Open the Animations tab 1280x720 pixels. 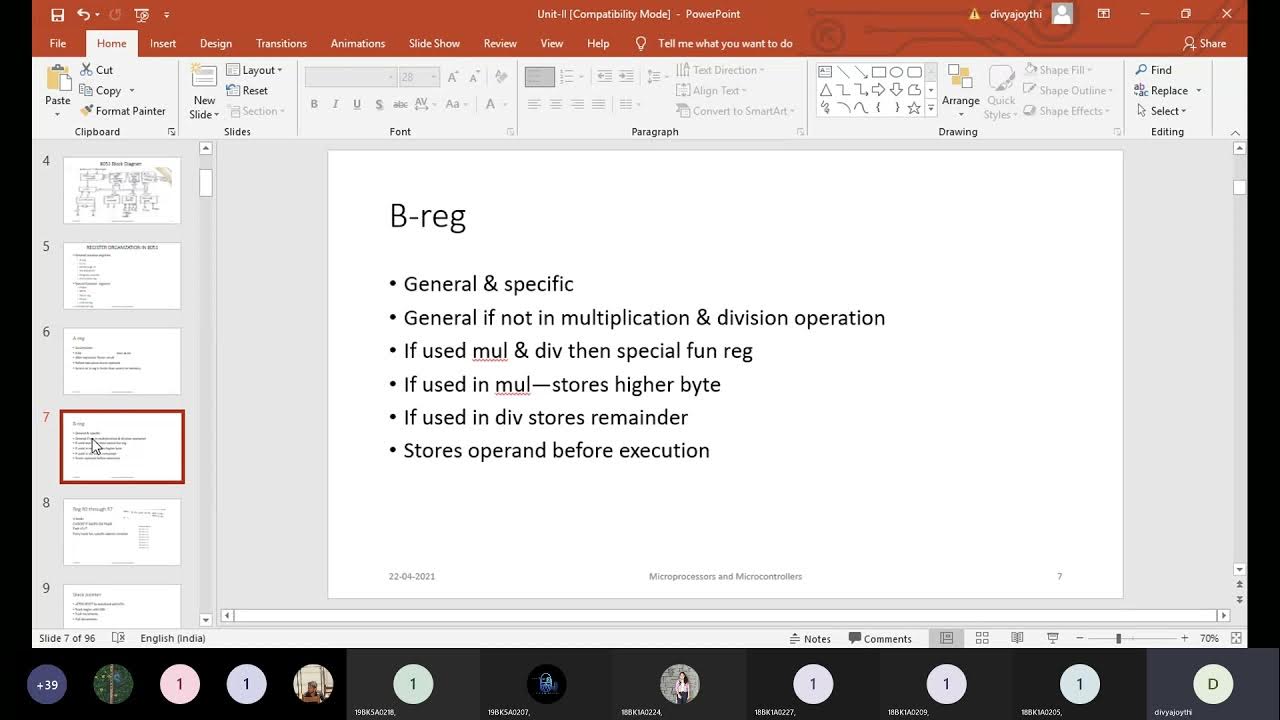click(358, 43)
